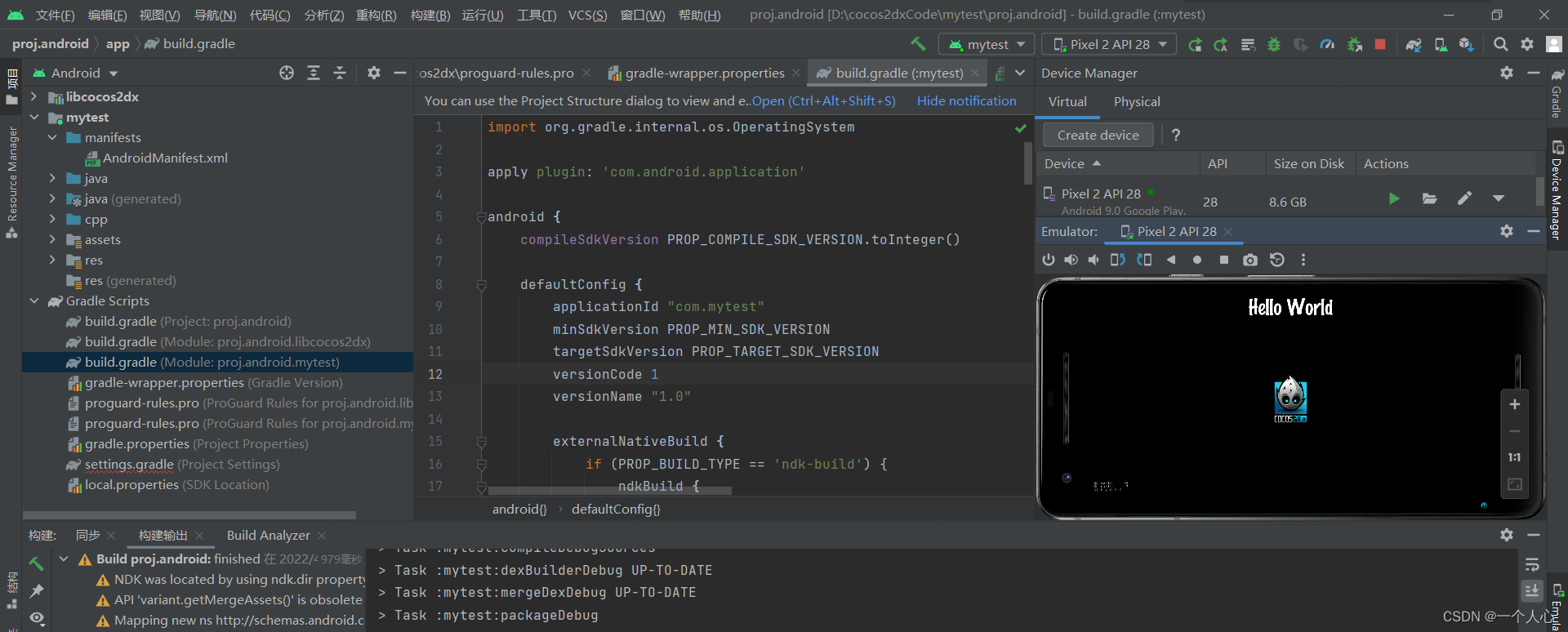Click the green hammer Make Project icon

(918, 44)
